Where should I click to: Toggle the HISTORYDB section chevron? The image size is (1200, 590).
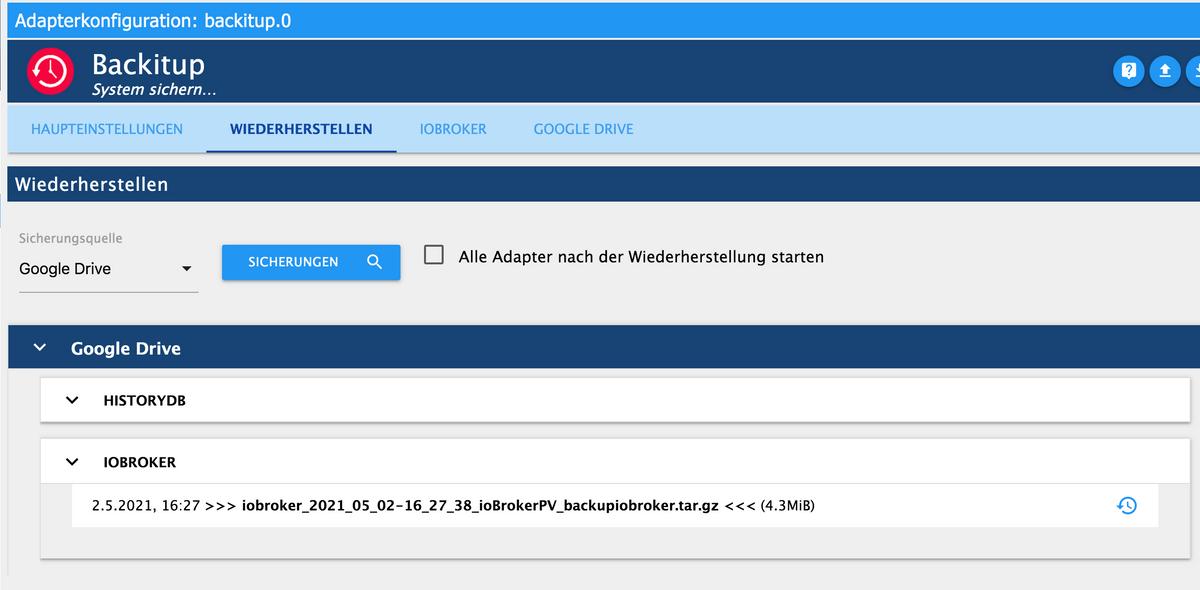72,400
